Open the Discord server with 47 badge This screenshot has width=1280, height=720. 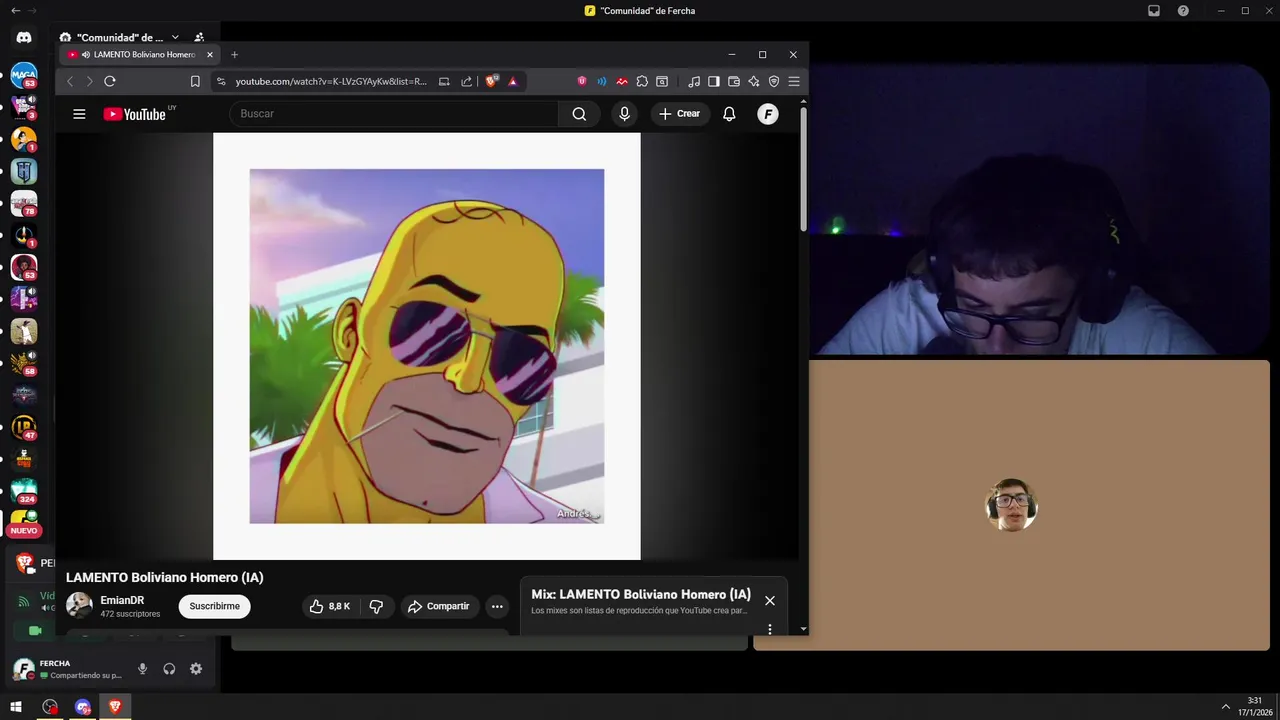coord(24,427)
